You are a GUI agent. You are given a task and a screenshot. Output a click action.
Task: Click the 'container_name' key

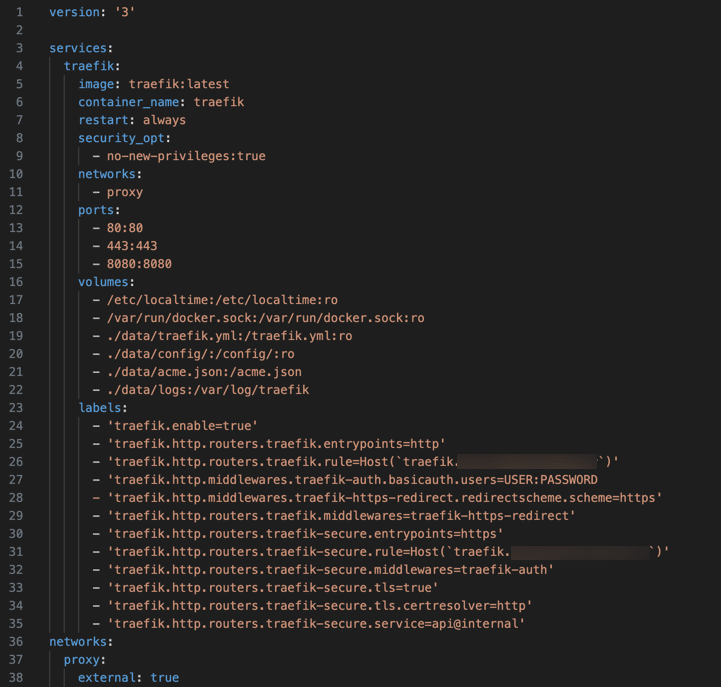(128, 102)
